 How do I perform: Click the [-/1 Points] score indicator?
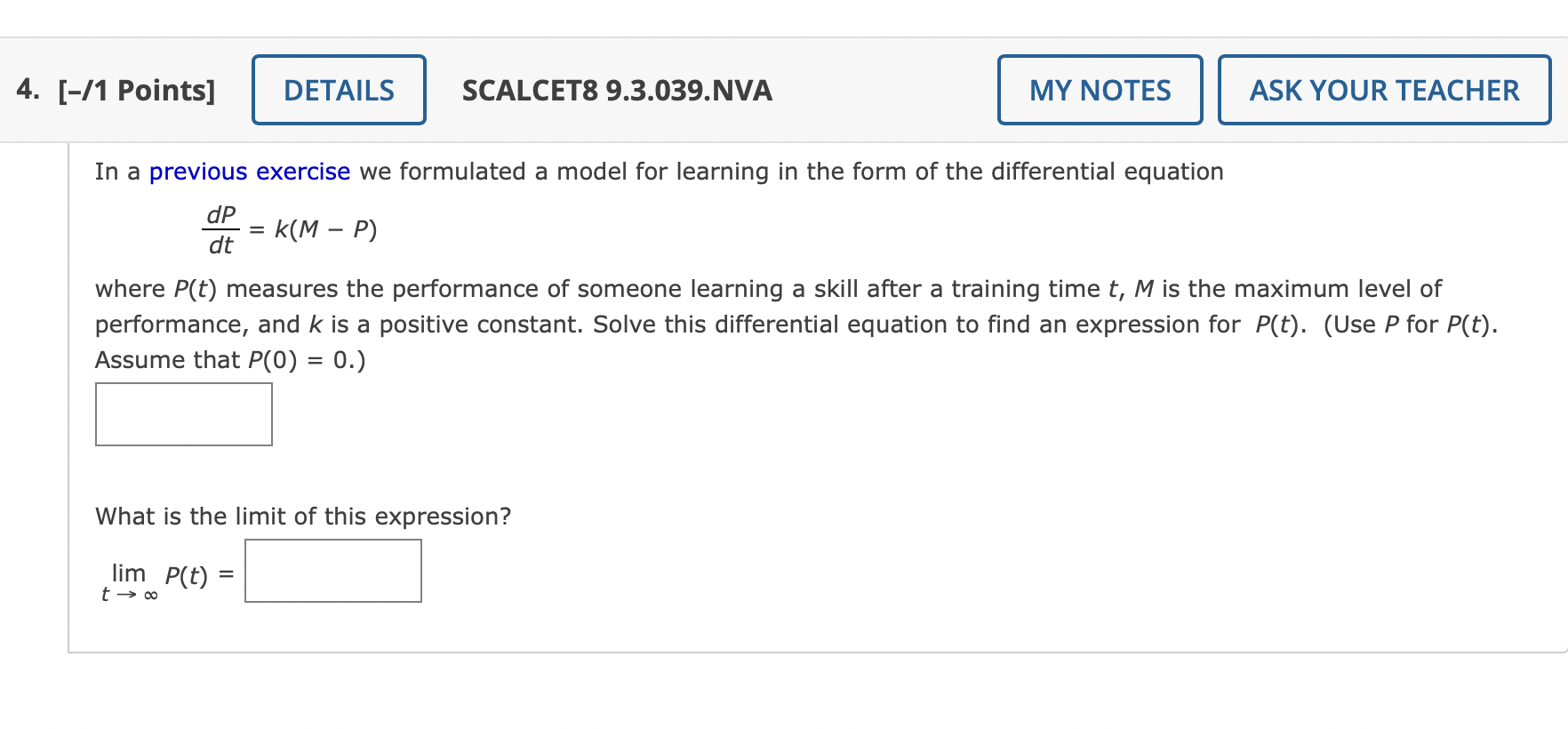click(x=136, y=90)
